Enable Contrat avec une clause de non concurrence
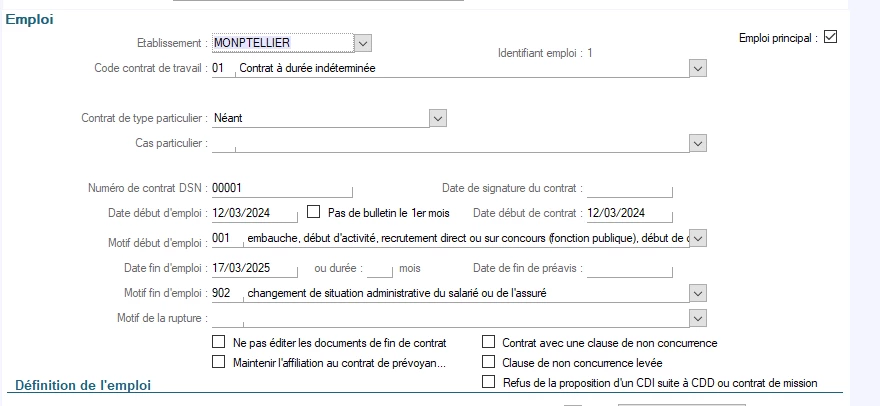The width and height of the screenshot is (880, 406). point(489,342)
